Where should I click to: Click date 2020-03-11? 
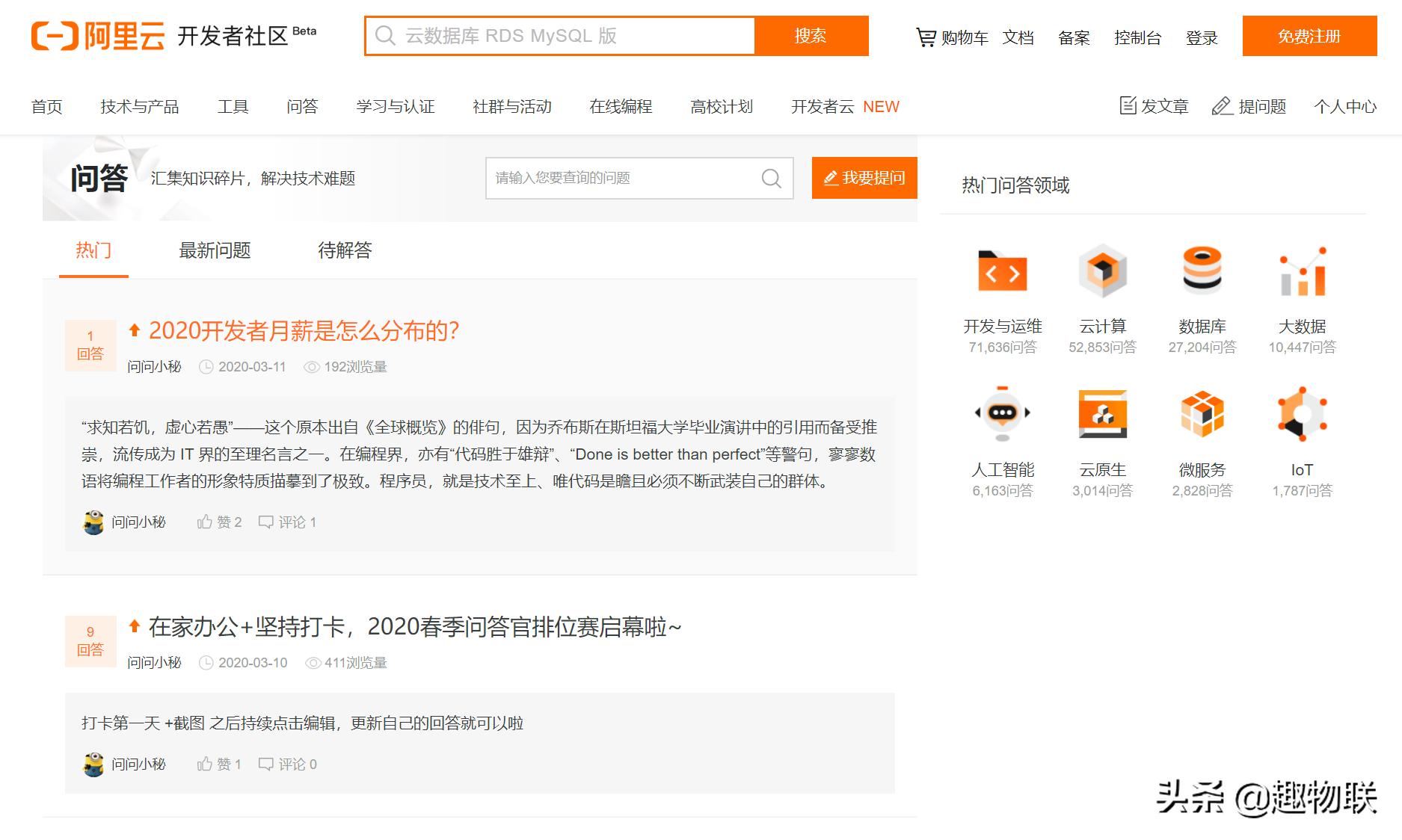(x=243, y=366)
